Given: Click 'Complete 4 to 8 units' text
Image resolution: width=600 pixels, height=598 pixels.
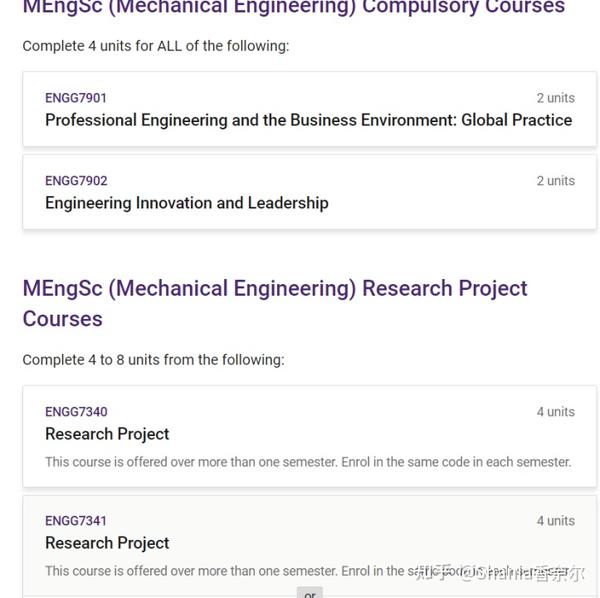Looking at the screenshot, I should [x=153, y=360].
